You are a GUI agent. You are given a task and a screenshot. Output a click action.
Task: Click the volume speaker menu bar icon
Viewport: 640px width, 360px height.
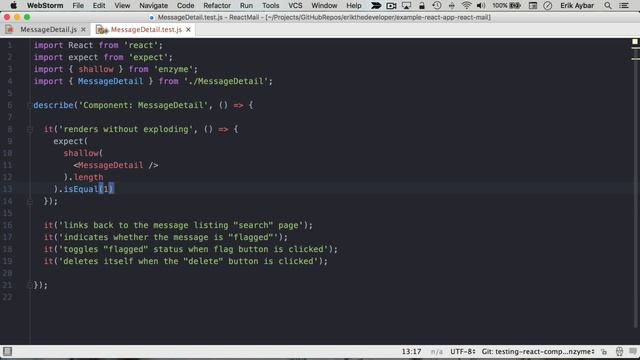(x=481, y=6)
